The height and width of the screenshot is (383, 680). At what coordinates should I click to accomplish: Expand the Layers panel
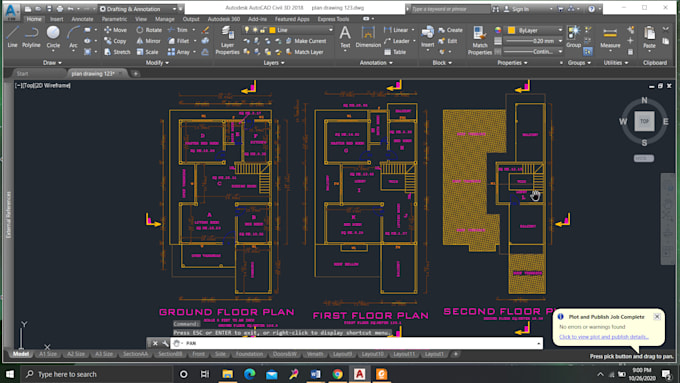[x=274, y=62]
